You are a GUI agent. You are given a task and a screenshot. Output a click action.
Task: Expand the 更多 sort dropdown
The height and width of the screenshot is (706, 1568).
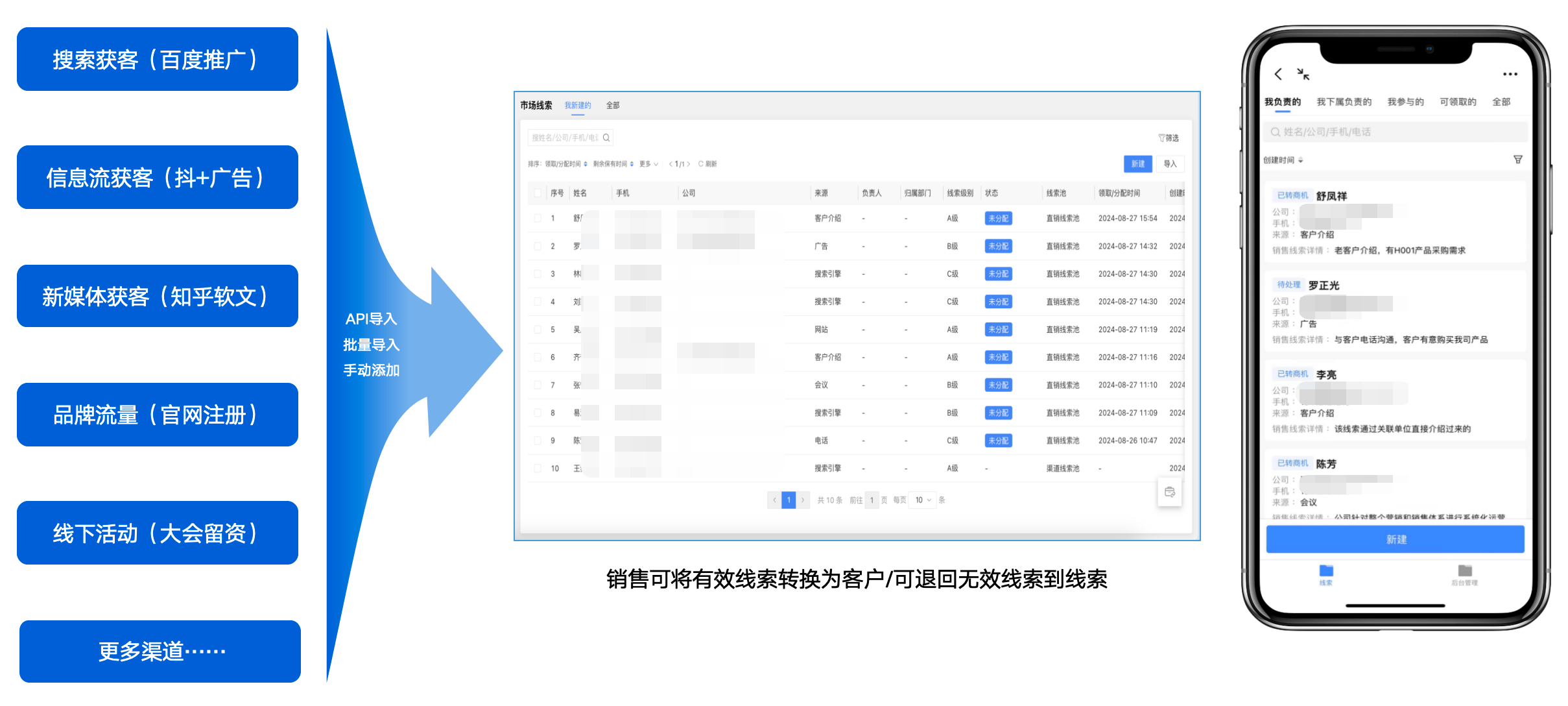click(x=648, y=164)
